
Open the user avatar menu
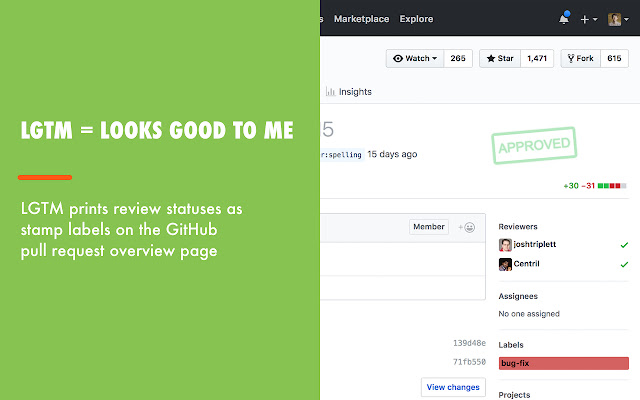pyautogui.click(x=618, y=19)
